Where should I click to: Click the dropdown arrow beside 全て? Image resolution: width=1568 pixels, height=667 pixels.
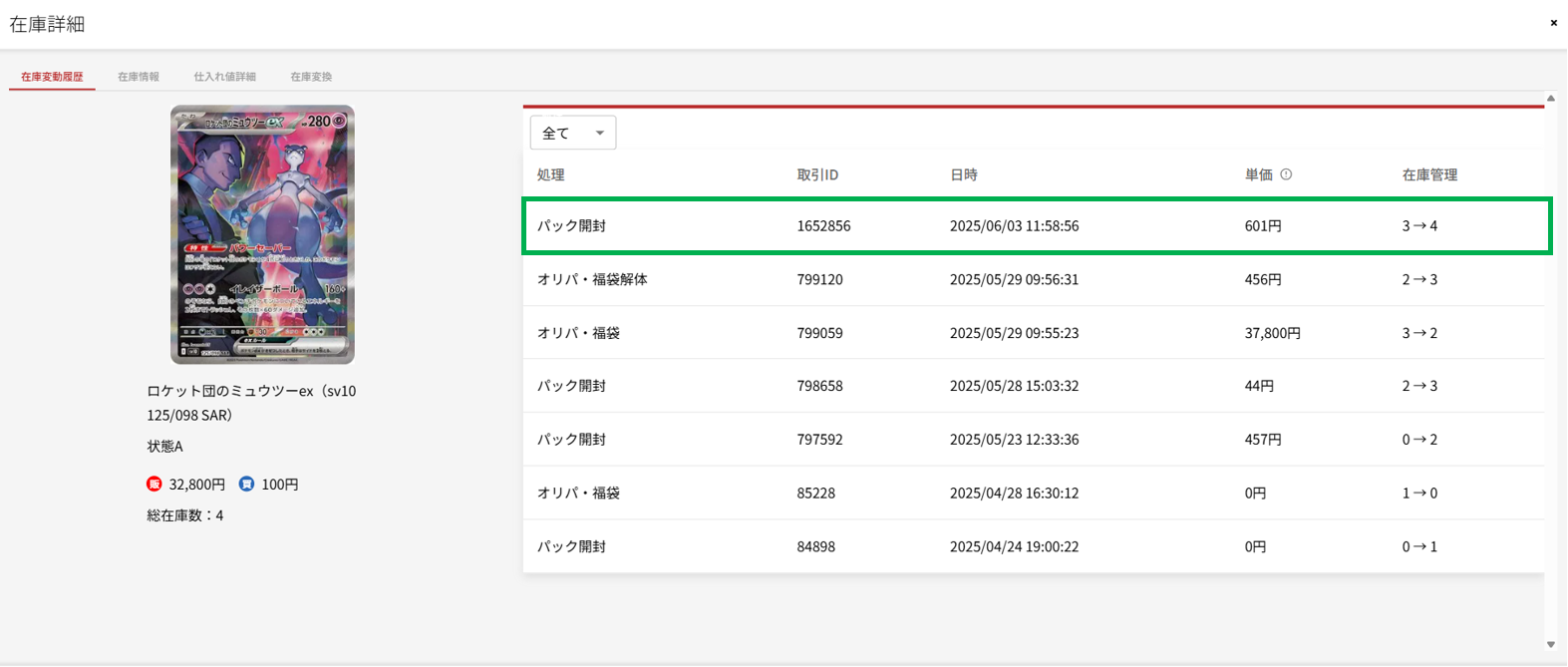600,133
